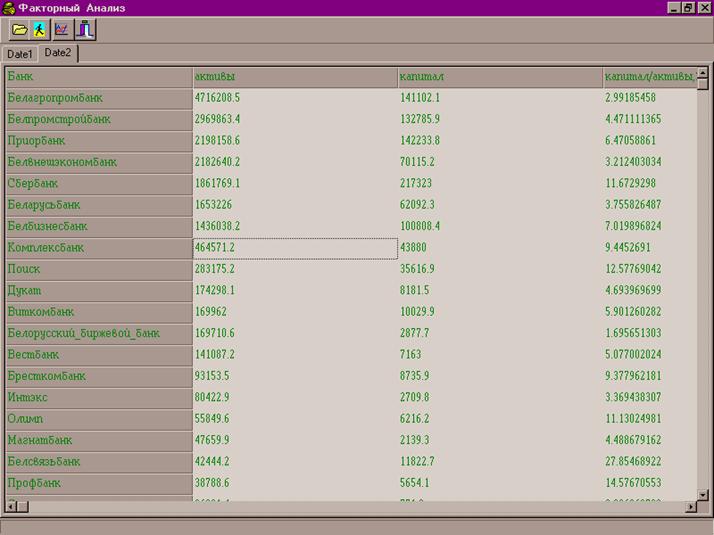
Task: Switch to the Date1 tab
Action: coord(20,54)
